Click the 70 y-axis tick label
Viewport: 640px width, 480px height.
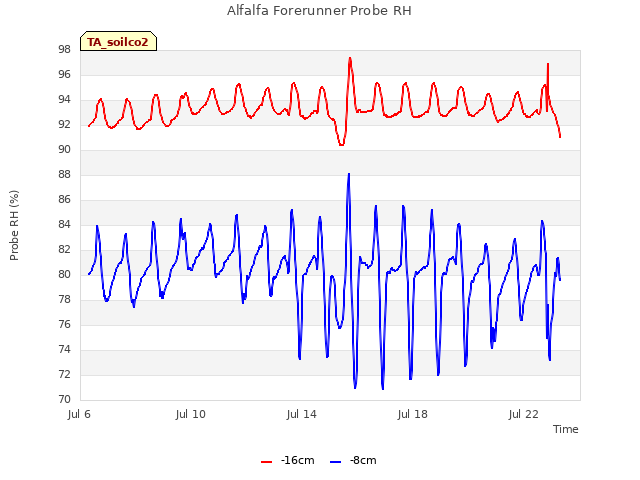tap(64, 400)
